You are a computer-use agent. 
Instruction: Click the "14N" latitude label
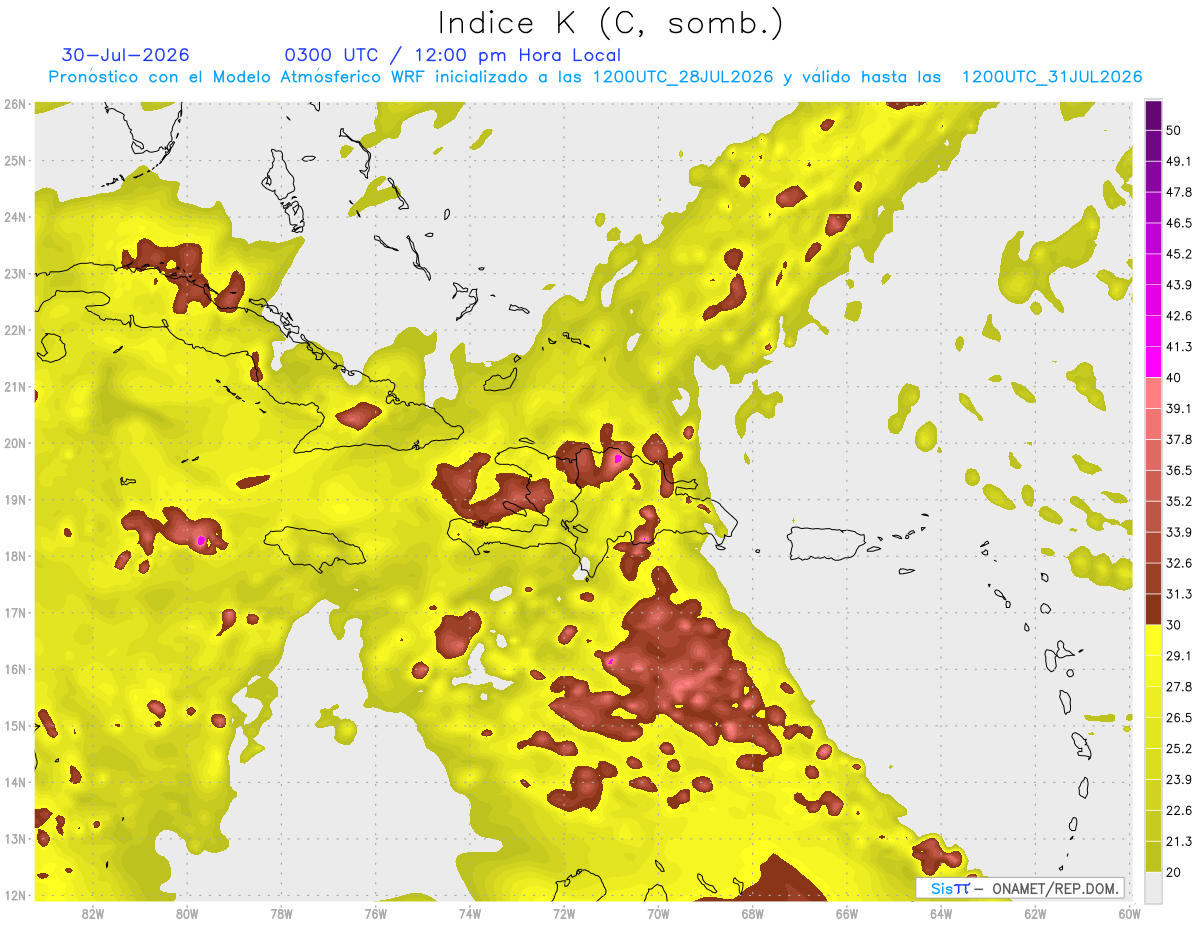click(x=15, y=782)
